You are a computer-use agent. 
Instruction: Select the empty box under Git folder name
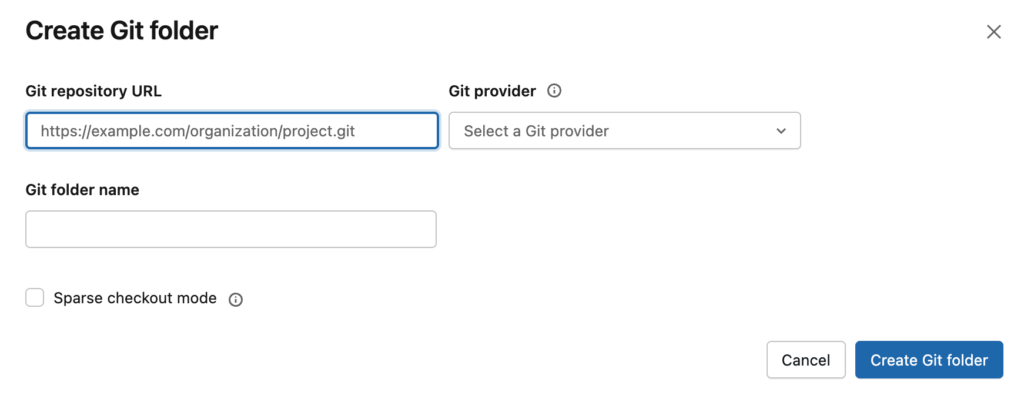point(231,229)
